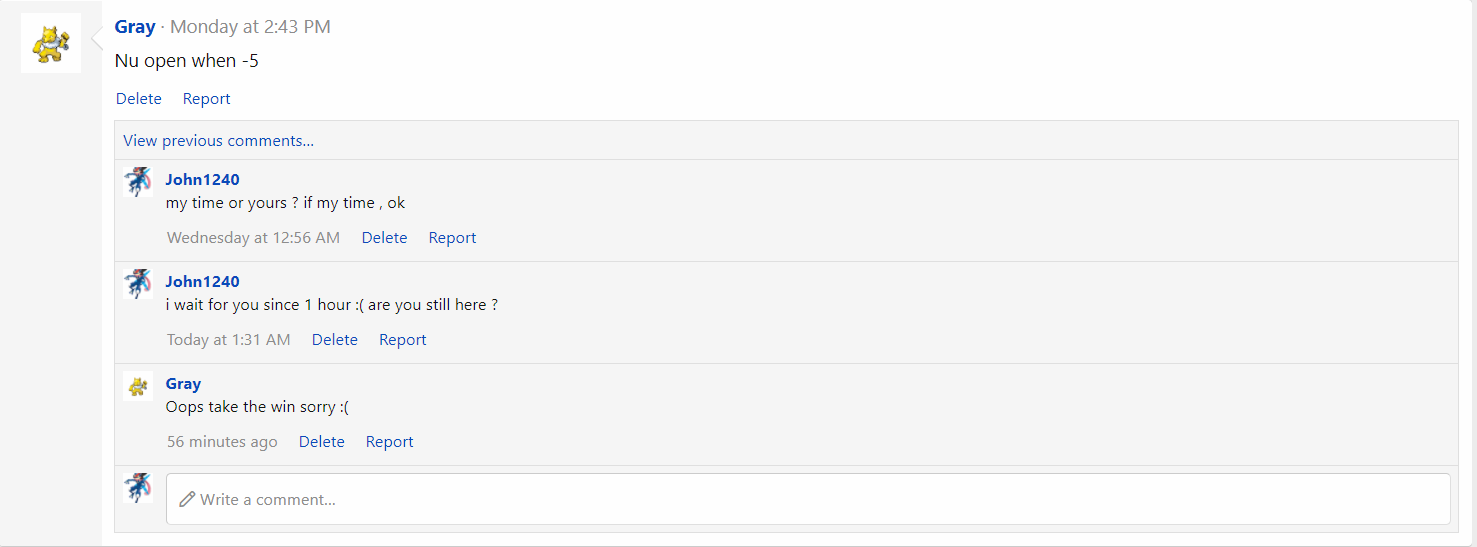Open Gray's profile from 'Oops' comment
This screenshot has width=1477, height=547.
183,384
